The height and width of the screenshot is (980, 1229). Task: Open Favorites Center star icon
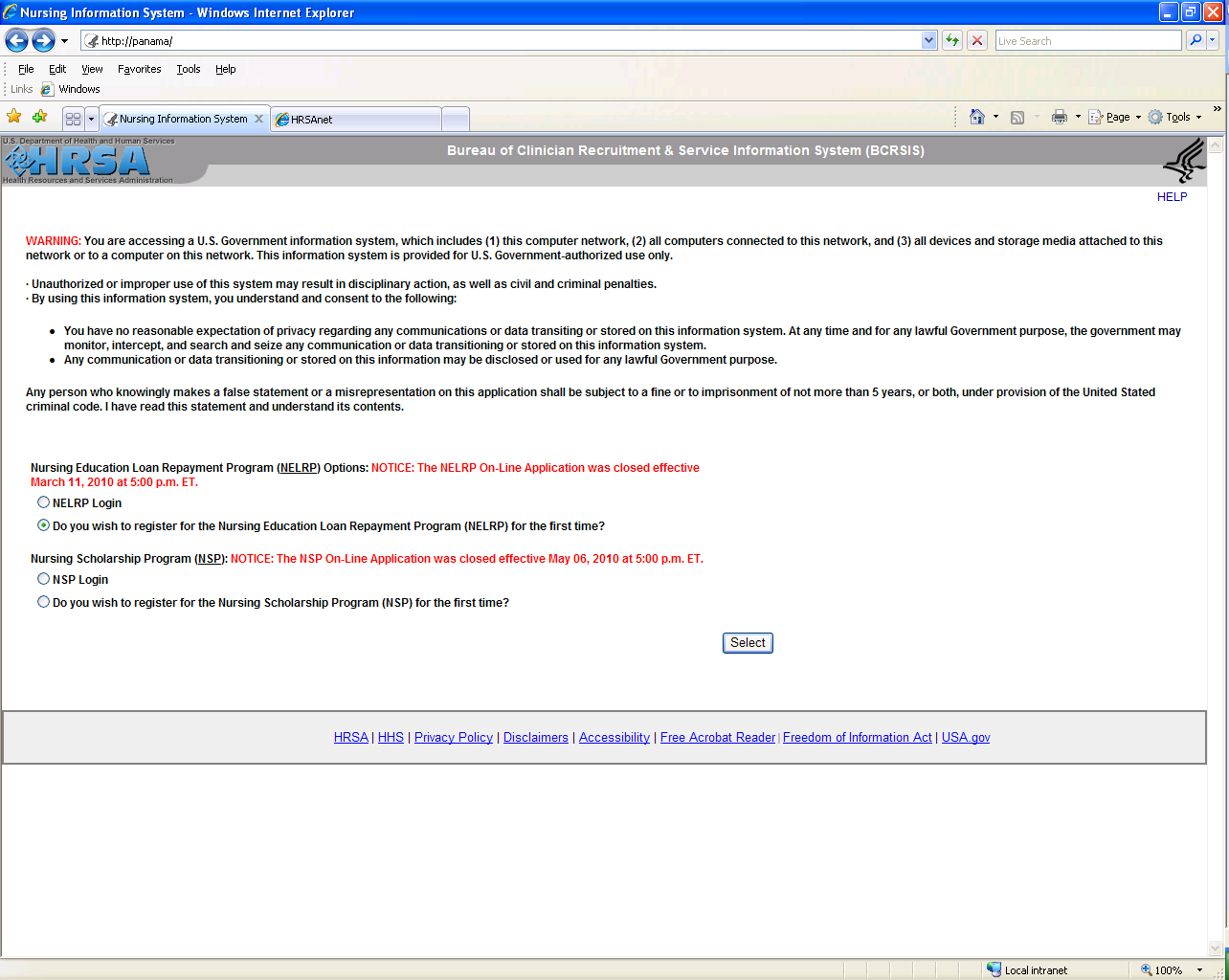coord(14,117)
